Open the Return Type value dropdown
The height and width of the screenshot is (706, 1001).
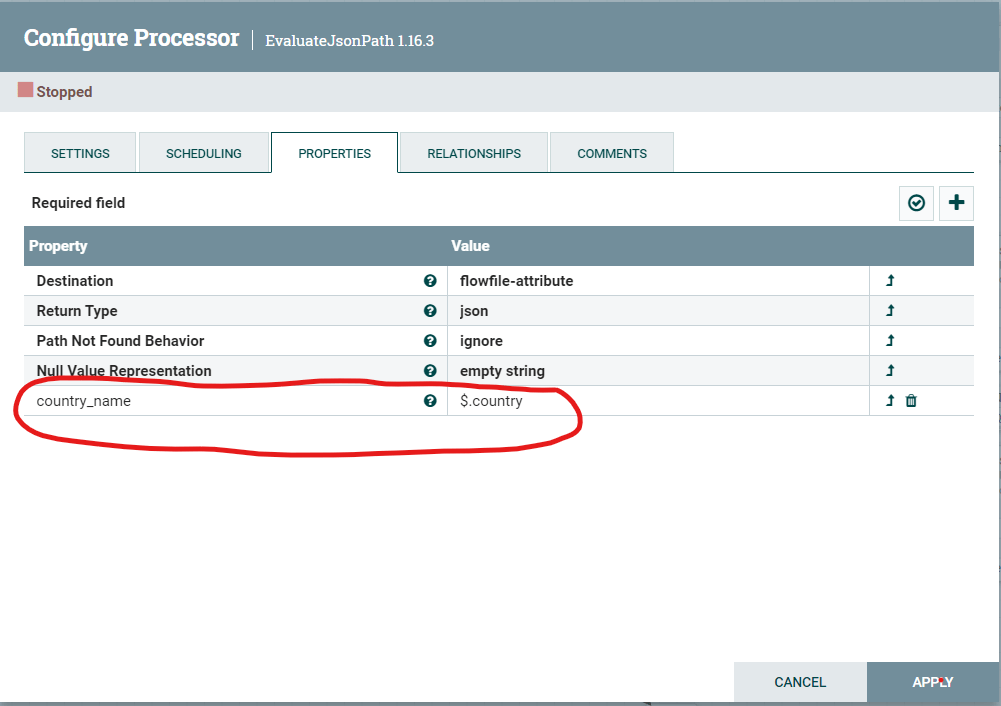coord(600,311)
